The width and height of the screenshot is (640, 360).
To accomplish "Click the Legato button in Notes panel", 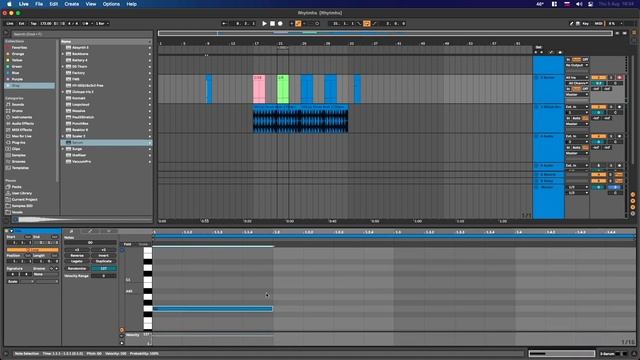I will point(77,261).
